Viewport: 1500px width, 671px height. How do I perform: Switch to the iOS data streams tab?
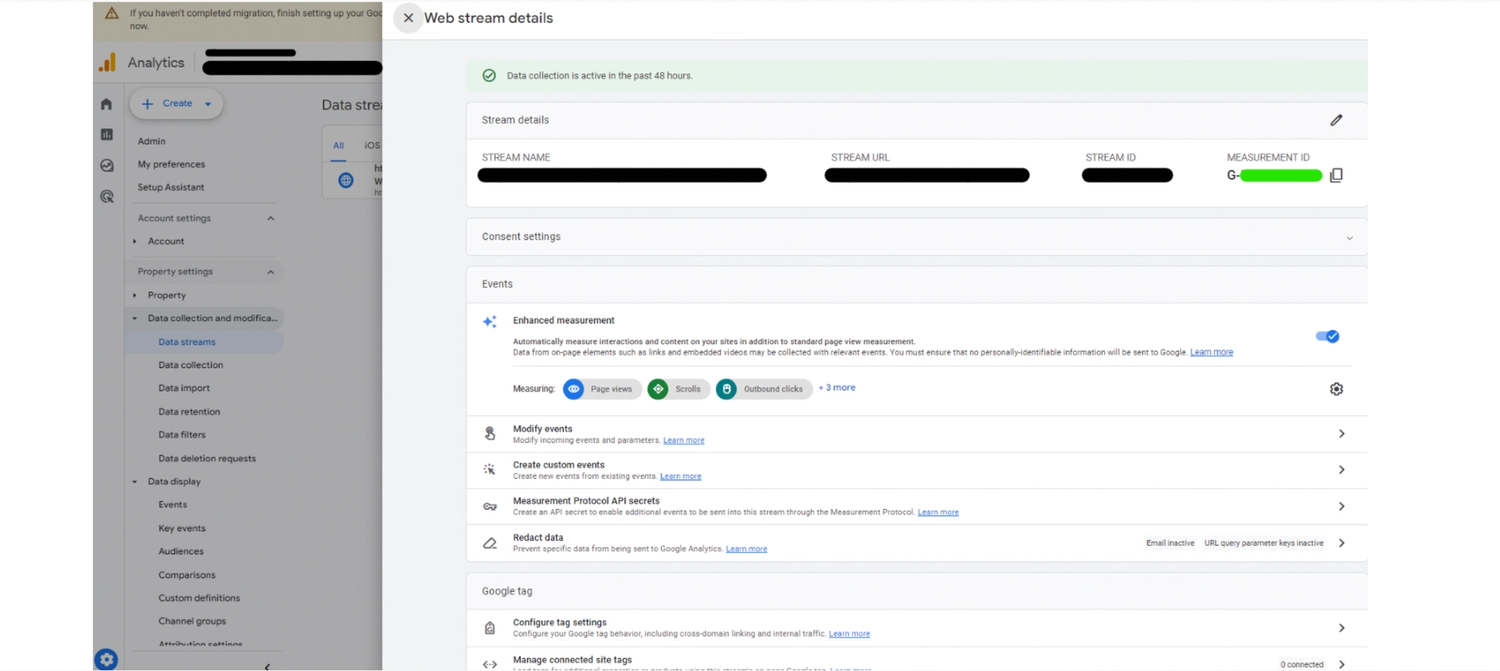click(x=371, y=145)
